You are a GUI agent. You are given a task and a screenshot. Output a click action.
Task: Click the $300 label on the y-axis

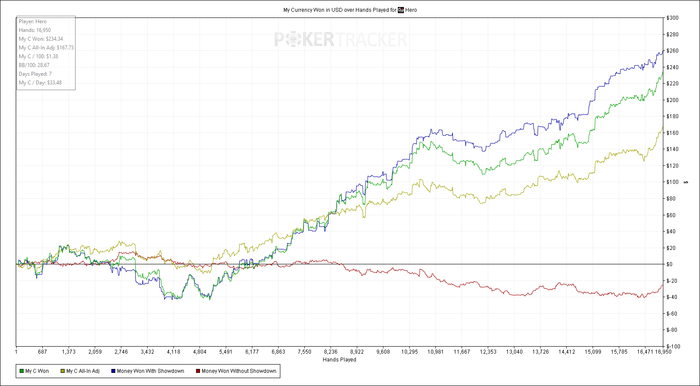click(x=673, y=18)
